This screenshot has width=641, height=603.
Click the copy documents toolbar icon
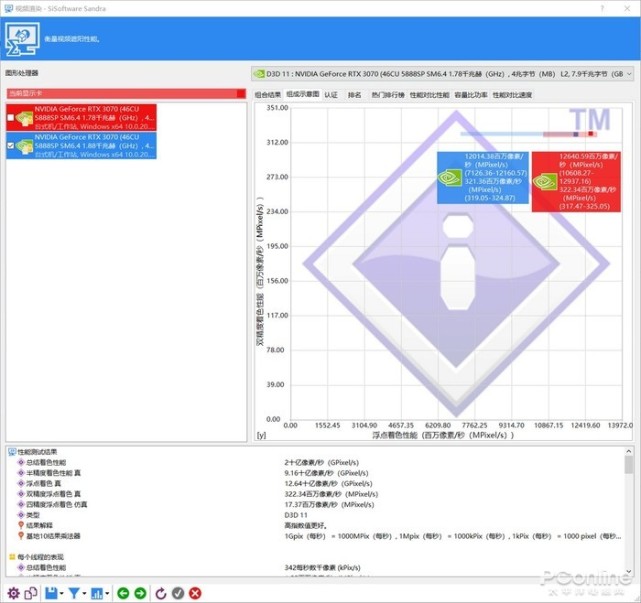[x=31, y=593]
